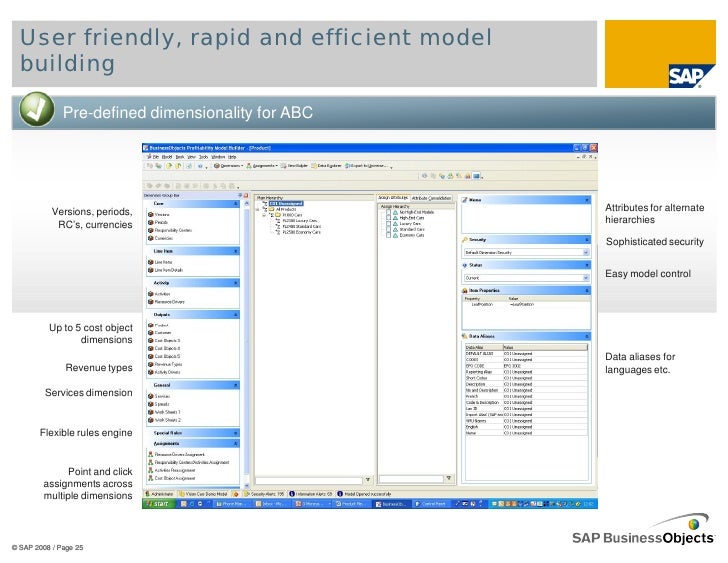Open the Cost Objects 5 dimension
Screen dimensions: 728x563
click(x=164, y=356)
